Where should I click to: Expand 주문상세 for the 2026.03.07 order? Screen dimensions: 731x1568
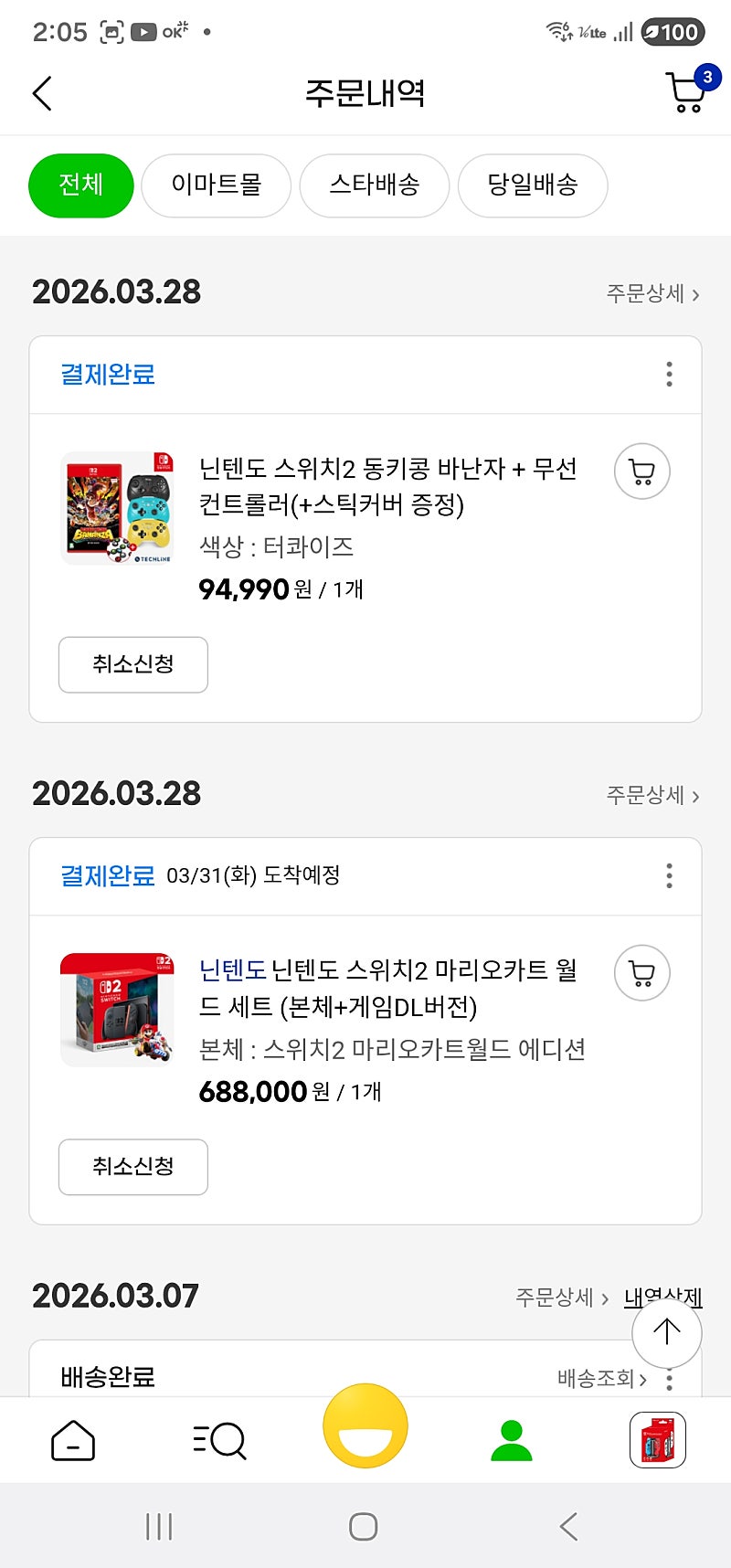coord(561,1298)
